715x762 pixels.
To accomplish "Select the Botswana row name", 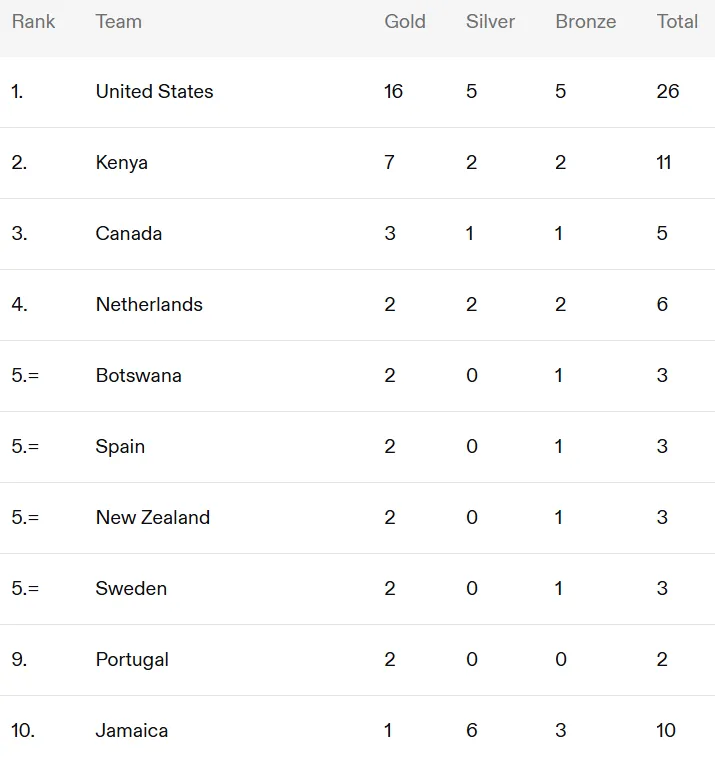I will point(139,375).
